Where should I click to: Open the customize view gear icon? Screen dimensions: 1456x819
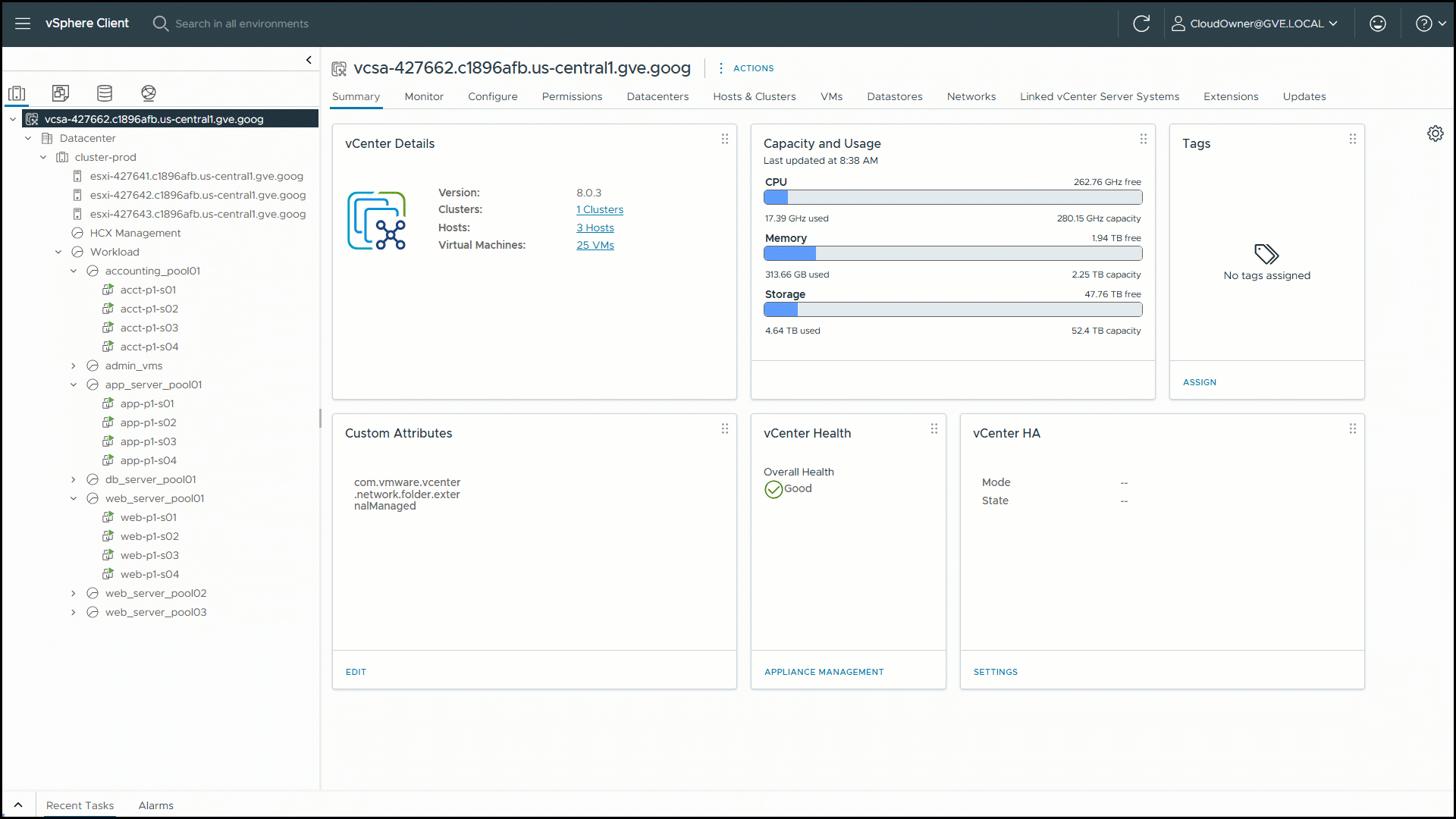[1436, 133]
